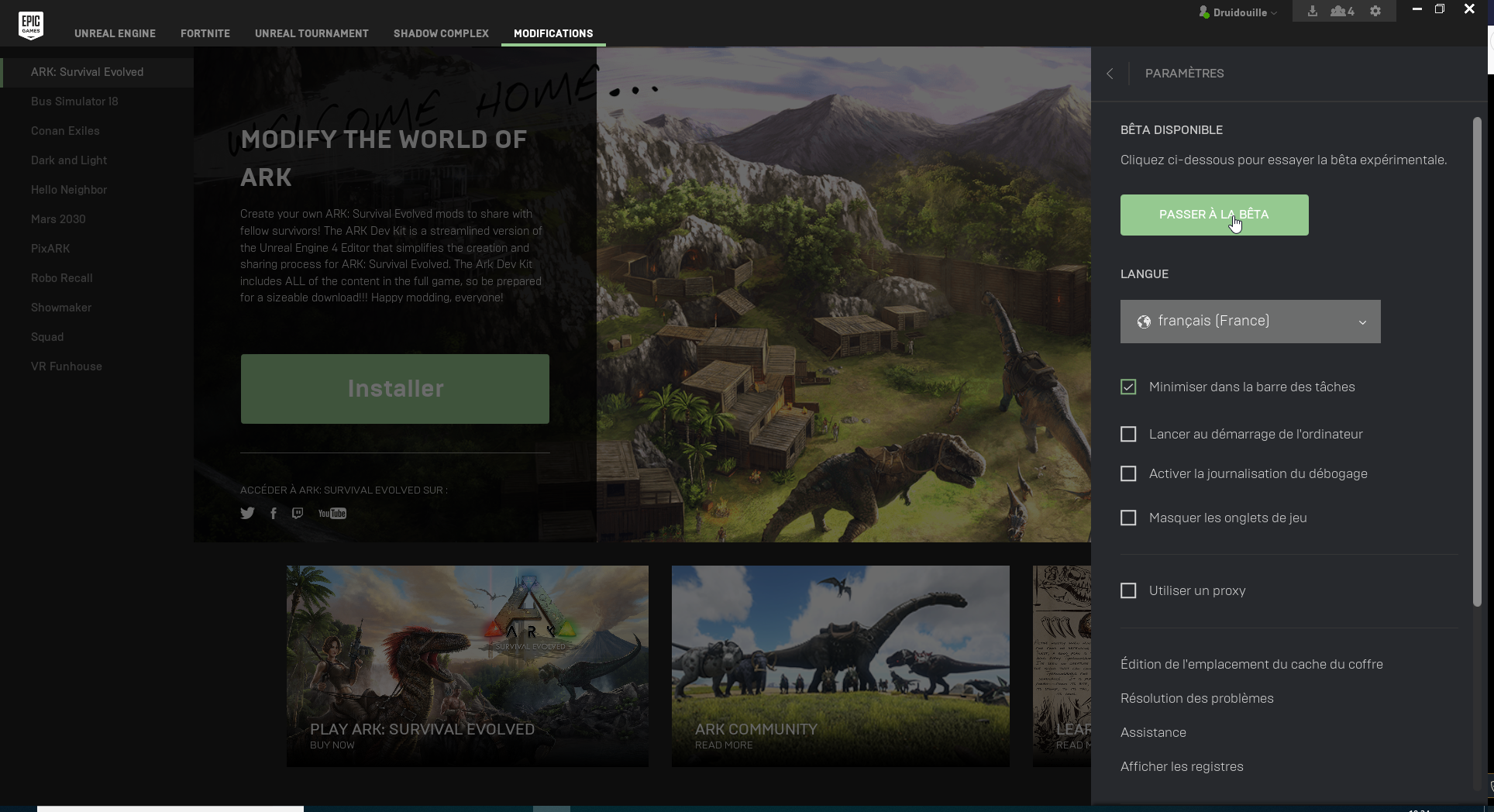This screenshot has height=812, width=1494.
Task: Open the français (France) language dropdown
Action: [x=1250, y=322]
